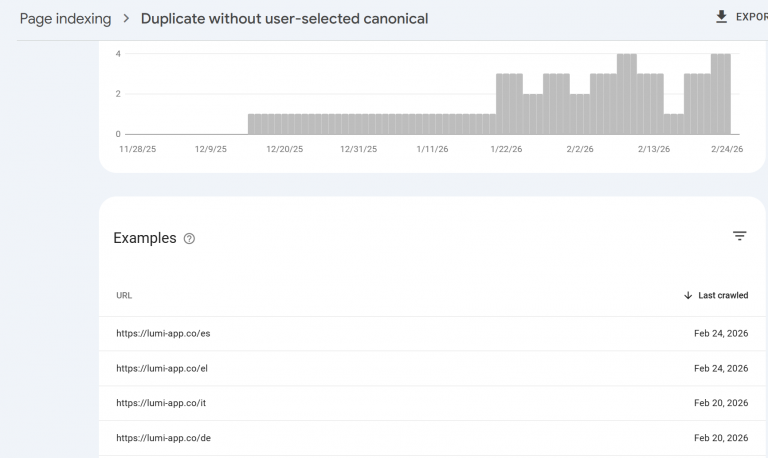Click the EXPORT button label

click(751, 17)
